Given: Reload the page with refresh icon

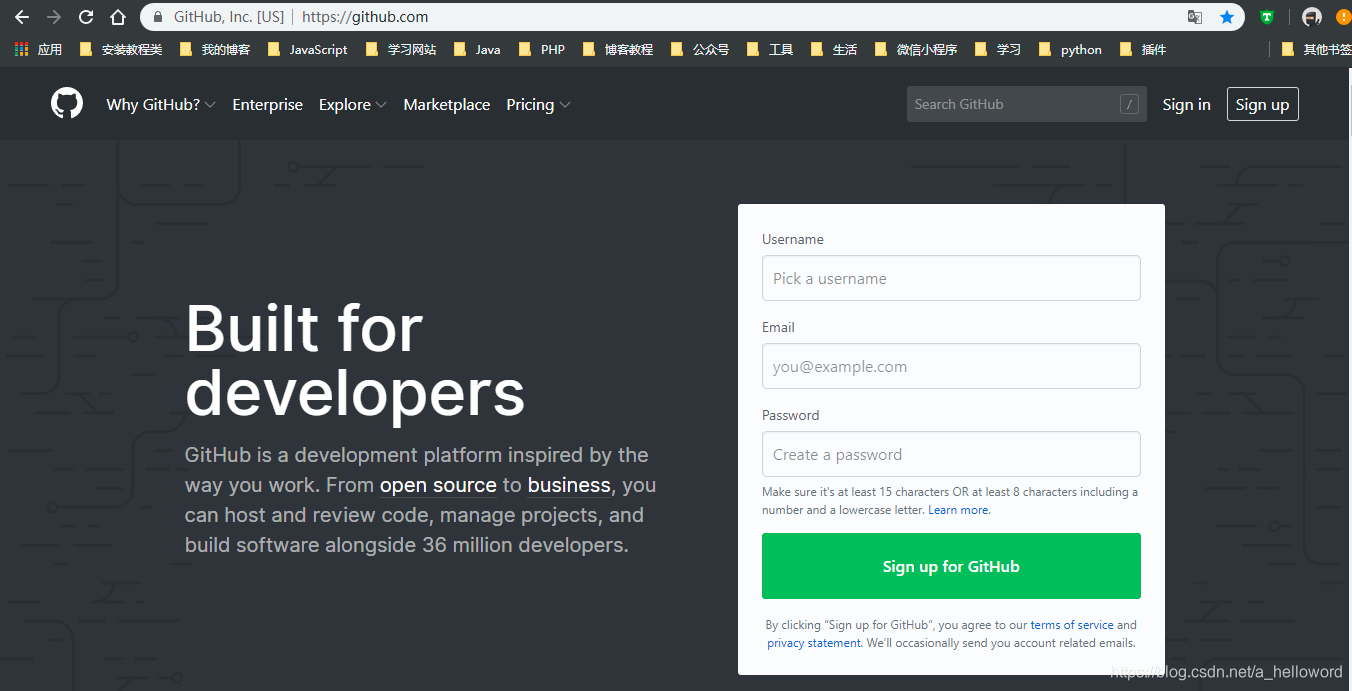Looking at the screenshot, I should click(x=86, y=17).
